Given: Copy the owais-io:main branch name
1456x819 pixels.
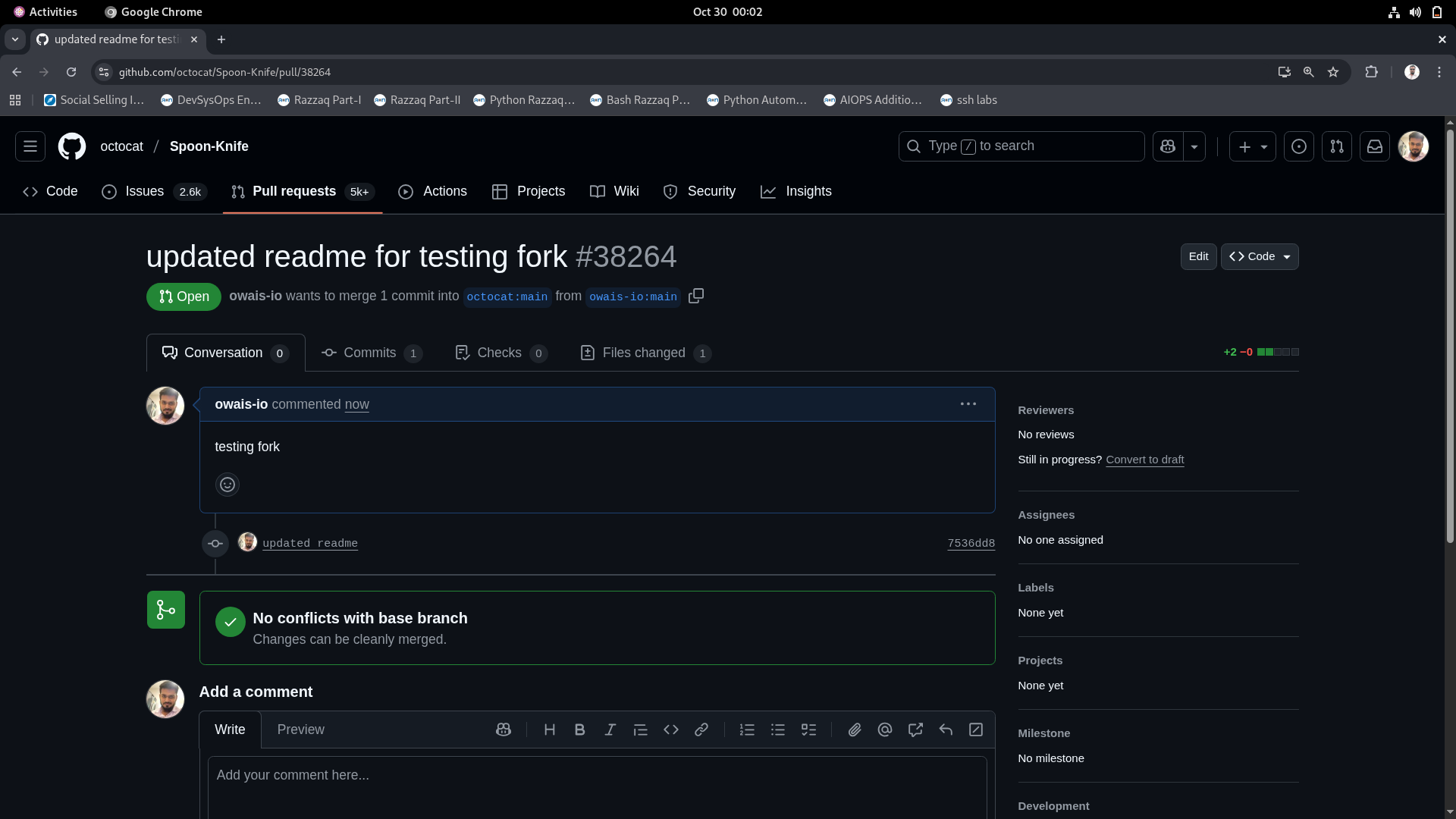Looking at the screenshot, I should pos(695,296).
